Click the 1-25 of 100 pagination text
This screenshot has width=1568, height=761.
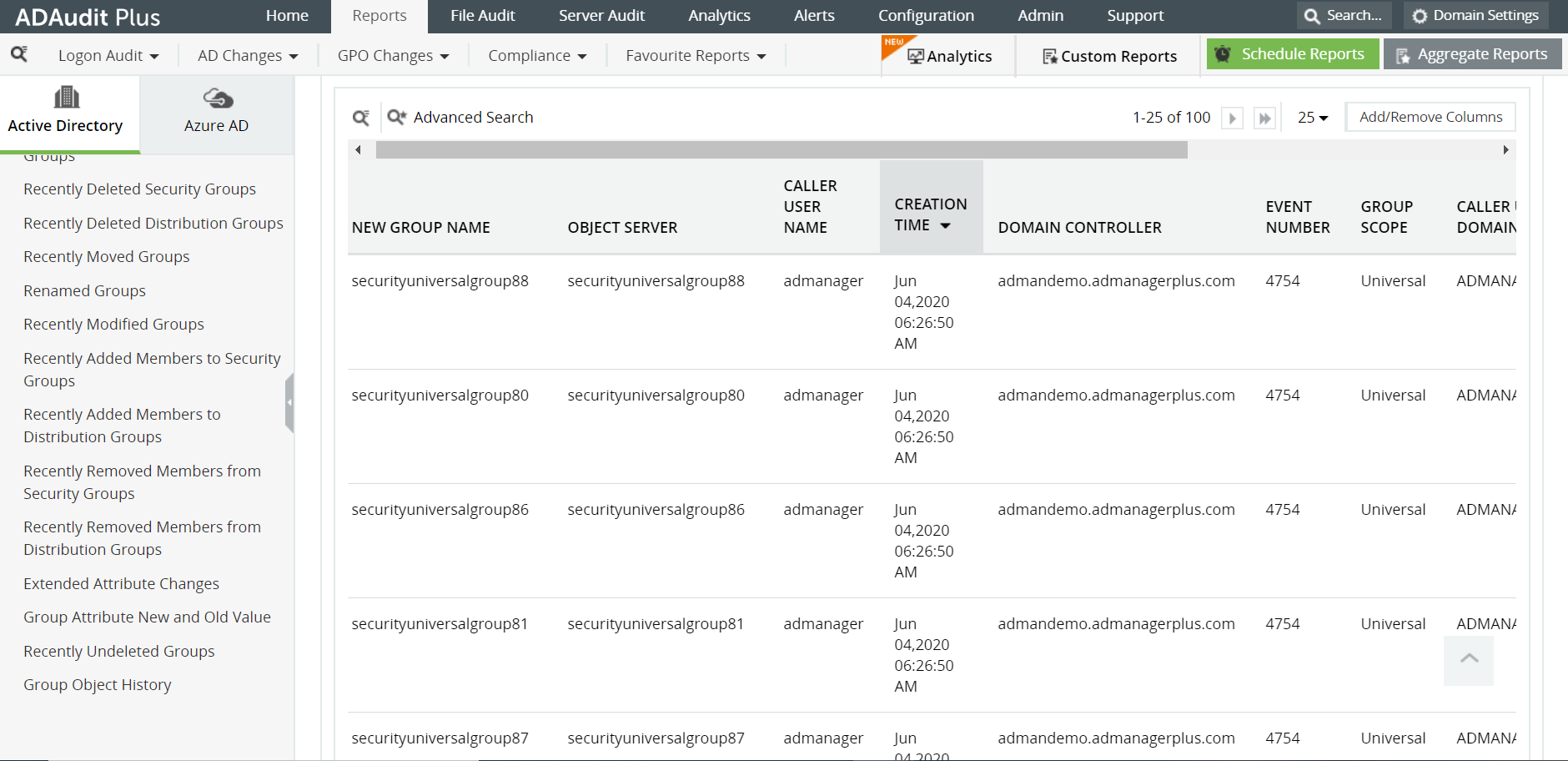[x=1171, y=118]
